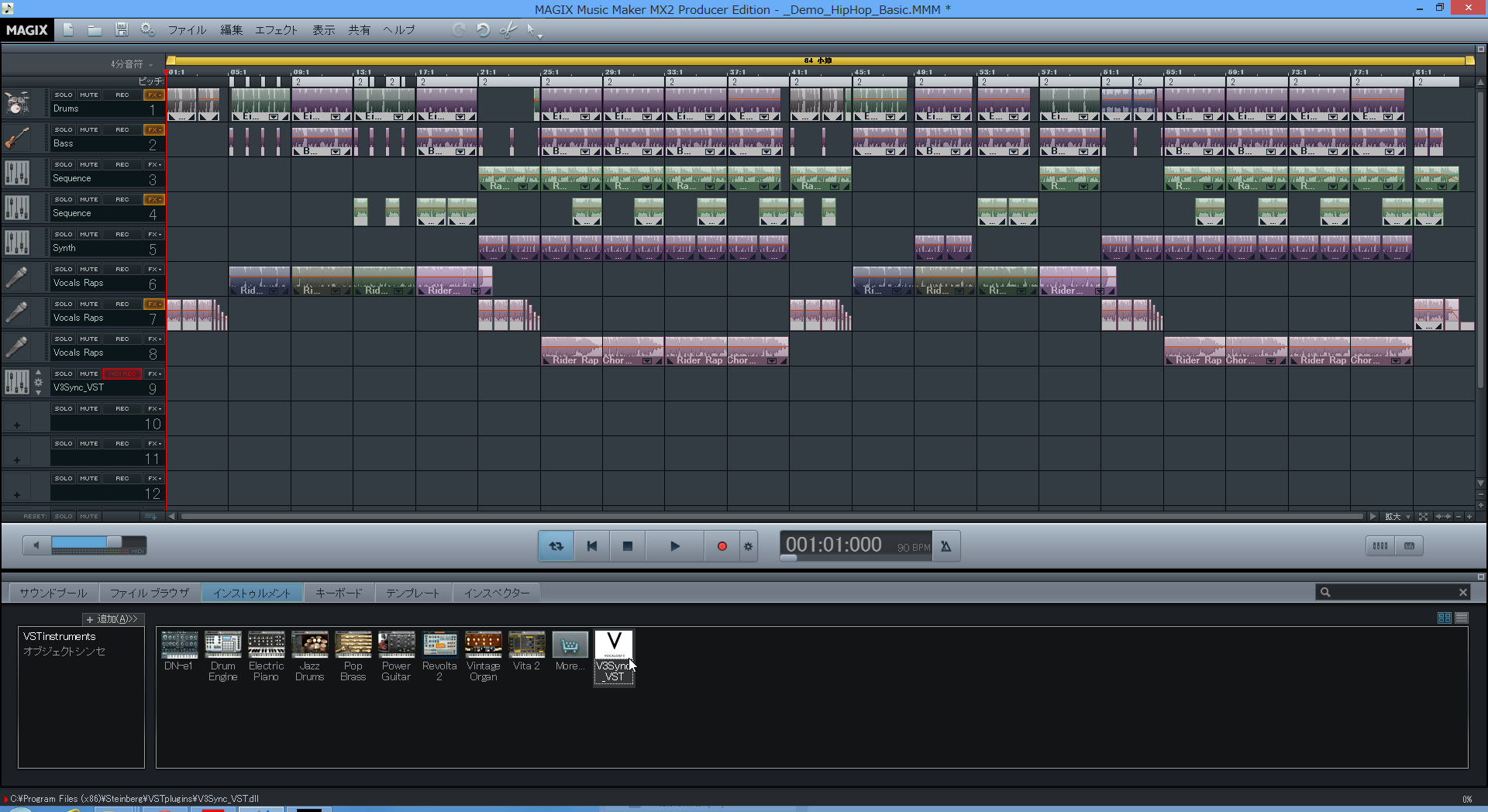Select the Jazz Drums instrument

pos(309,656)
